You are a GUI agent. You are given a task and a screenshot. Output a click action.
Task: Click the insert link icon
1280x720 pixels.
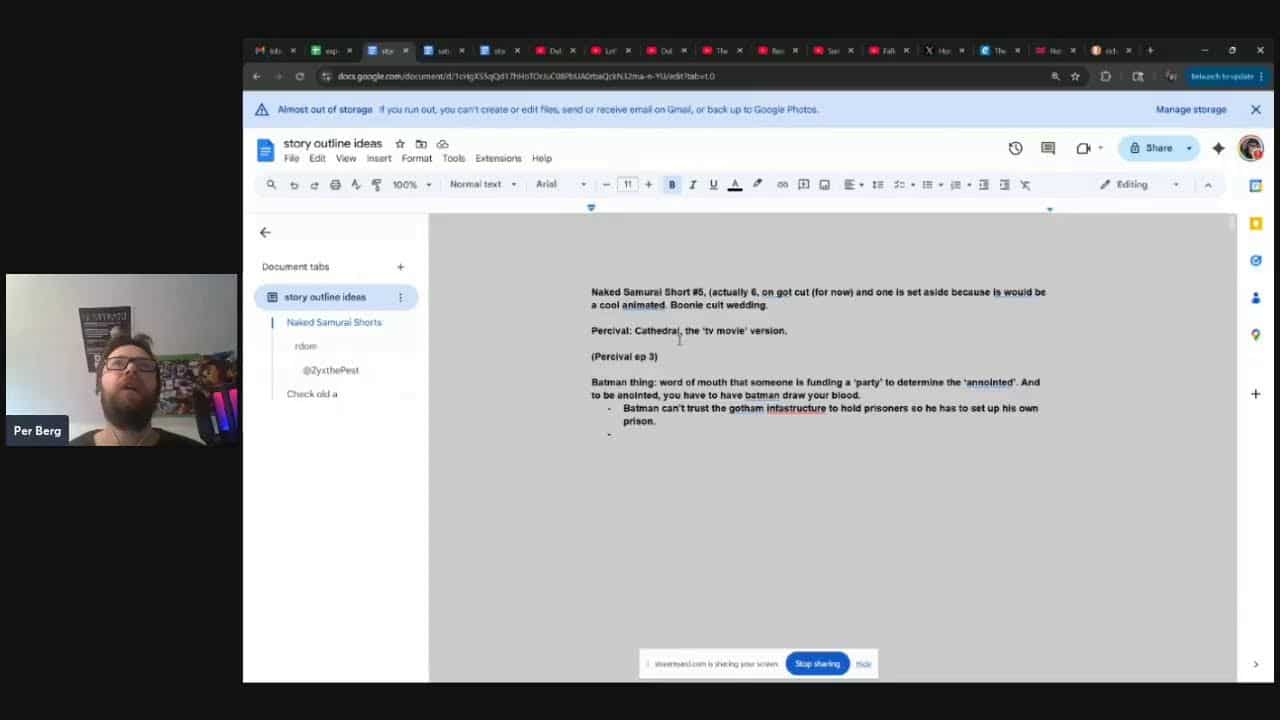coord(782,185)
